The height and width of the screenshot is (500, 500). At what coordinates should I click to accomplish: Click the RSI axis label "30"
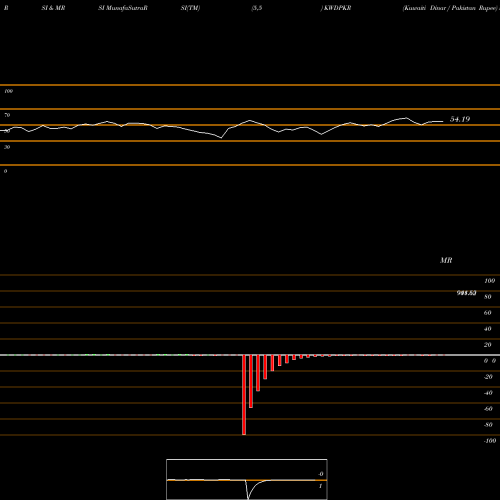(7, 147)
